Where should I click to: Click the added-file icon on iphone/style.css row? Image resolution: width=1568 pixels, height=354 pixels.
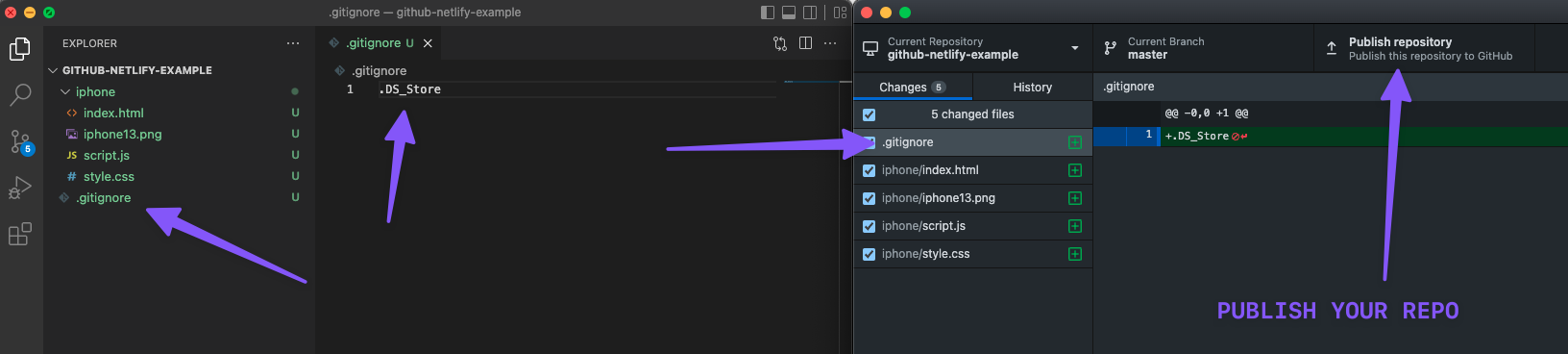[x=1075, y=254]
